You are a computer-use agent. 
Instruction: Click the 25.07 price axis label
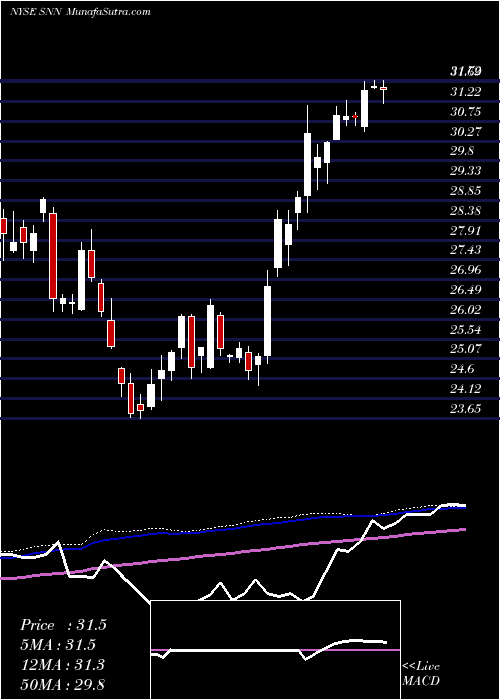pyautogui.click(x=466, y=349)
